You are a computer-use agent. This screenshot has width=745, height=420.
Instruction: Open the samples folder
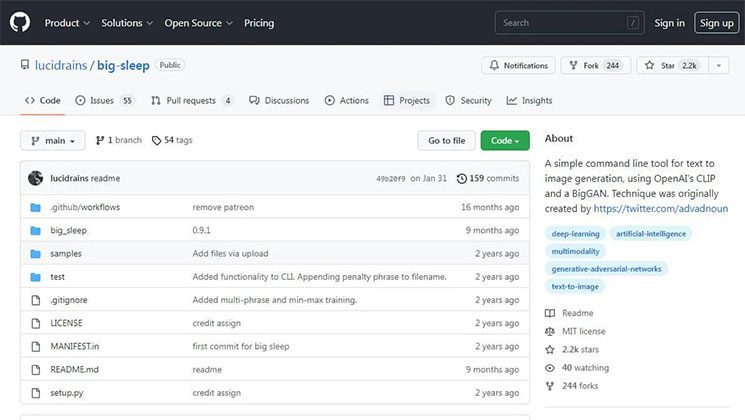point(66,254)
